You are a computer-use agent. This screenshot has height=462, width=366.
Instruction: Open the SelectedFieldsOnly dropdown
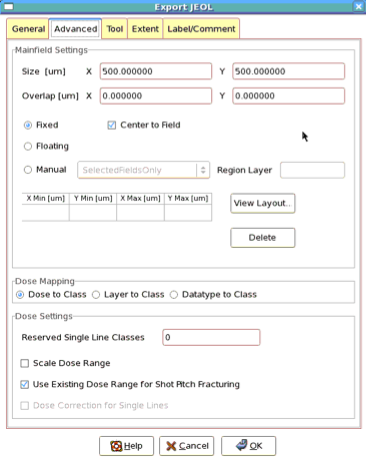(144, 170)
